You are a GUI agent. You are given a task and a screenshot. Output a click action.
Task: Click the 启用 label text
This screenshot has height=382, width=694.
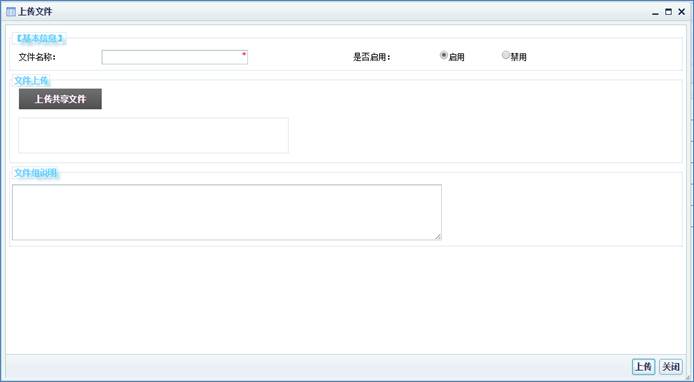456,57
